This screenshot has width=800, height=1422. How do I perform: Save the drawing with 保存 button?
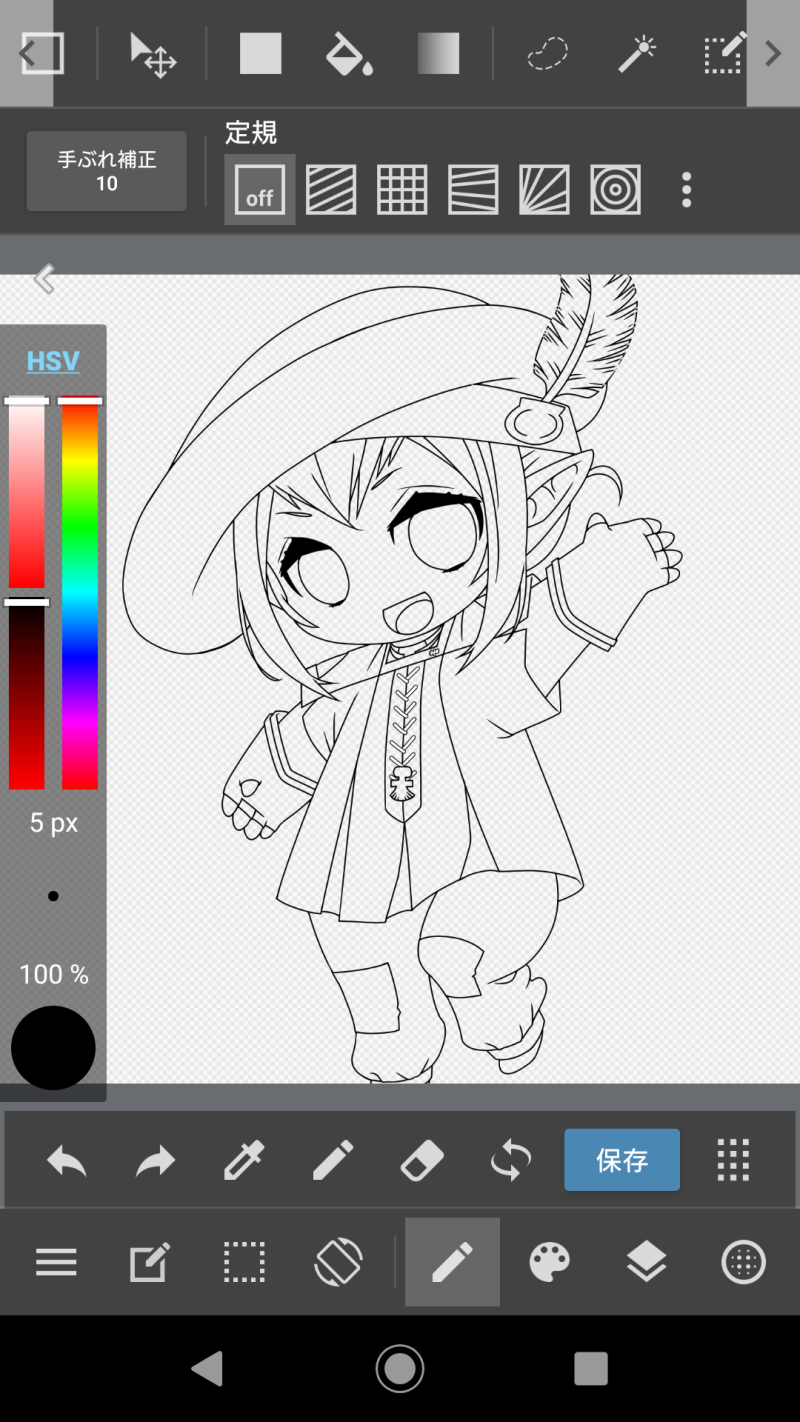[622, 1160]
